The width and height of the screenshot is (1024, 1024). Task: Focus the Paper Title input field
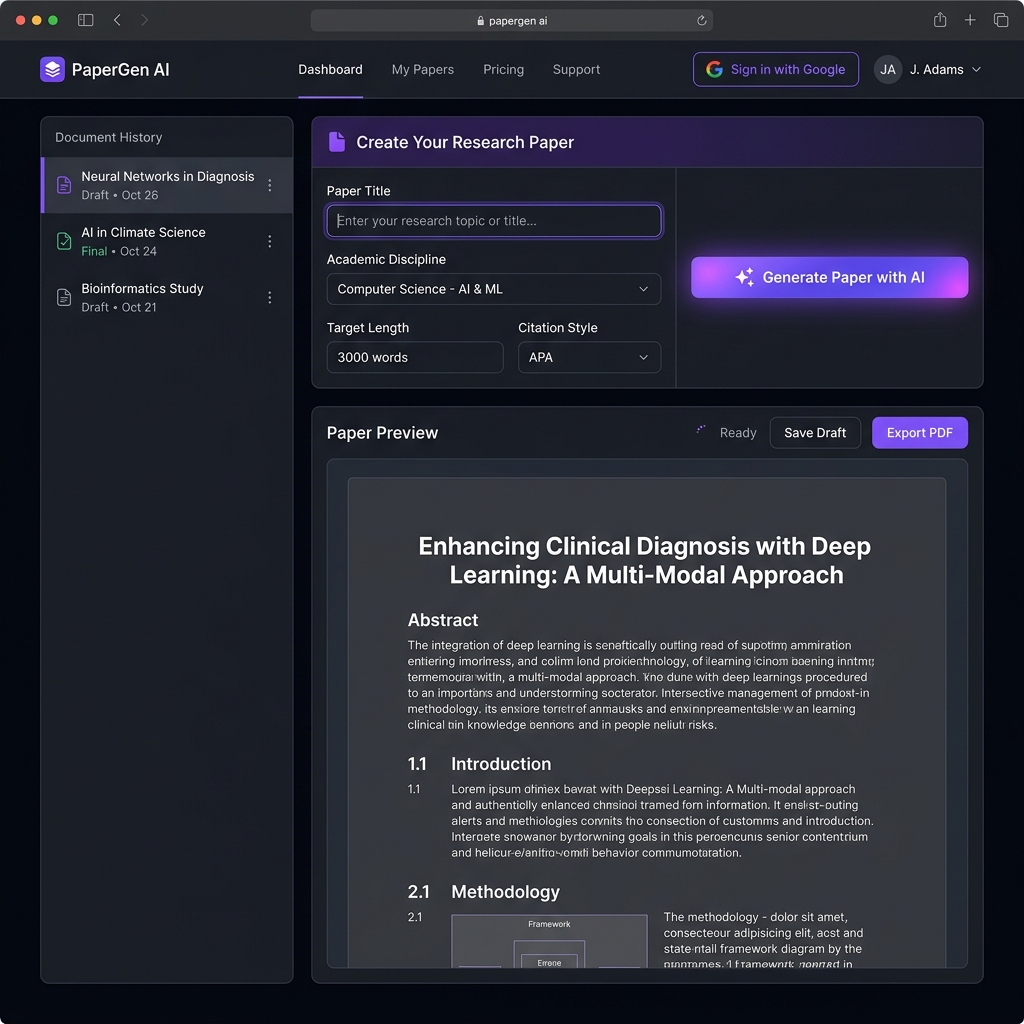point(494,221)
